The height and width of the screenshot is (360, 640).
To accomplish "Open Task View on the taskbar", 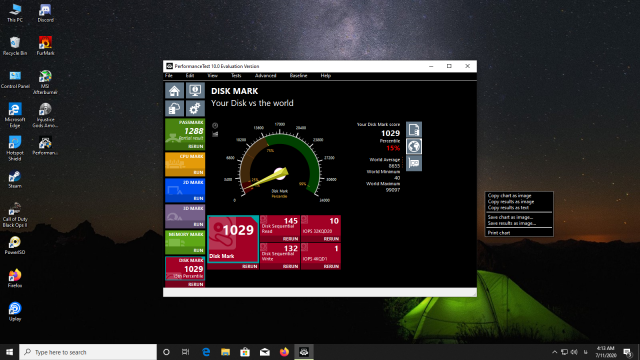I will pos(185,352).
